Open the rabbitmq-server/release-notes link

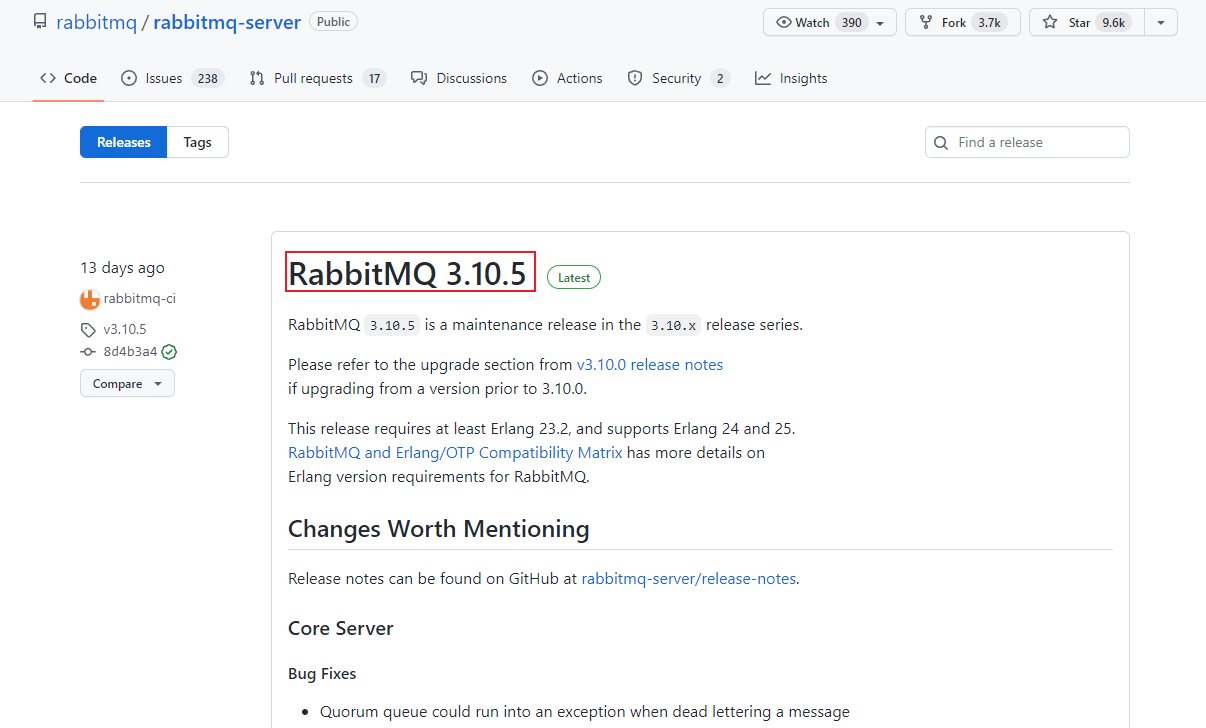[x=689, y=579]
